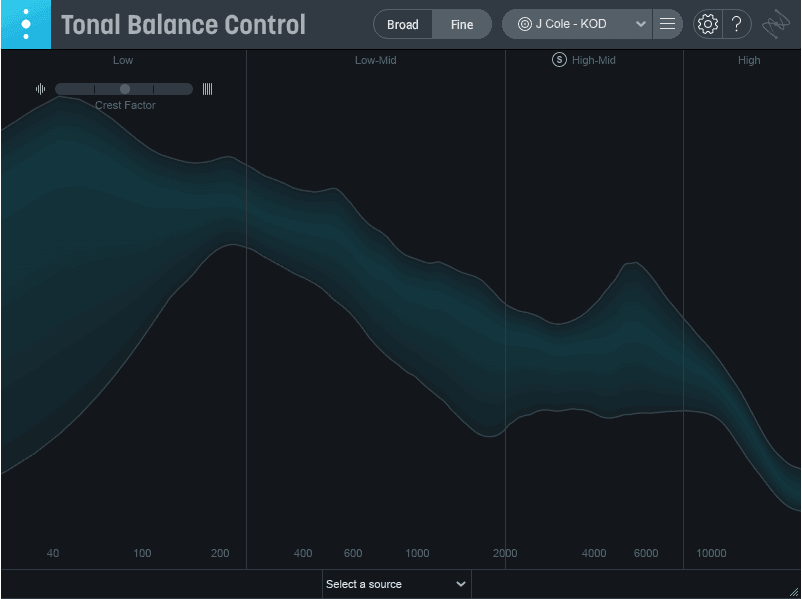Viewport: 802px width, 599px height.
Task: Click the 1000 frequency axis label
Action: [417, 553]
